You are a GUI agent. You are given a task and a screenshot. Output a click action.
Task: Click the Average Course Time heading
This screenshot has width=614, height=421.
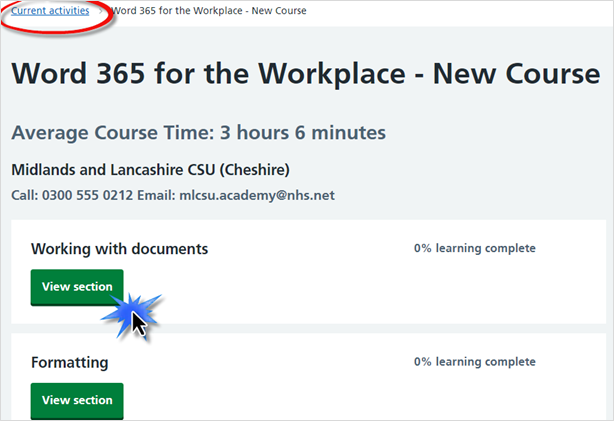click(199, 132)
